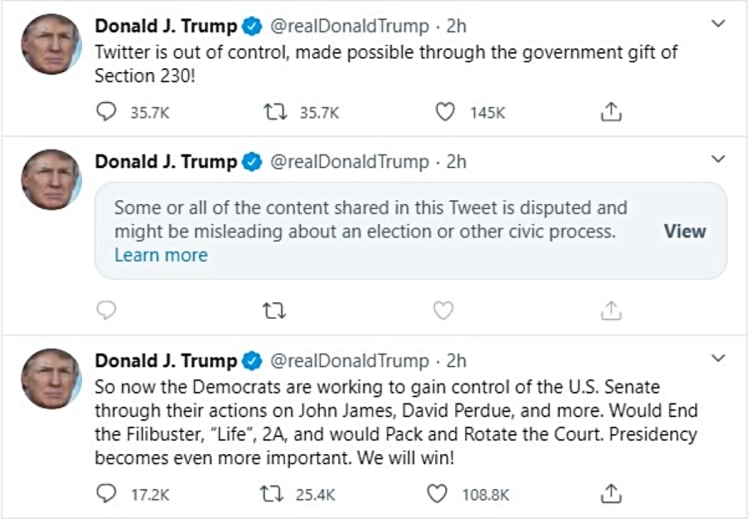Like the disputed content tweet
The width and height of the screenshot is (750, 519).
[x=444, y=311]
